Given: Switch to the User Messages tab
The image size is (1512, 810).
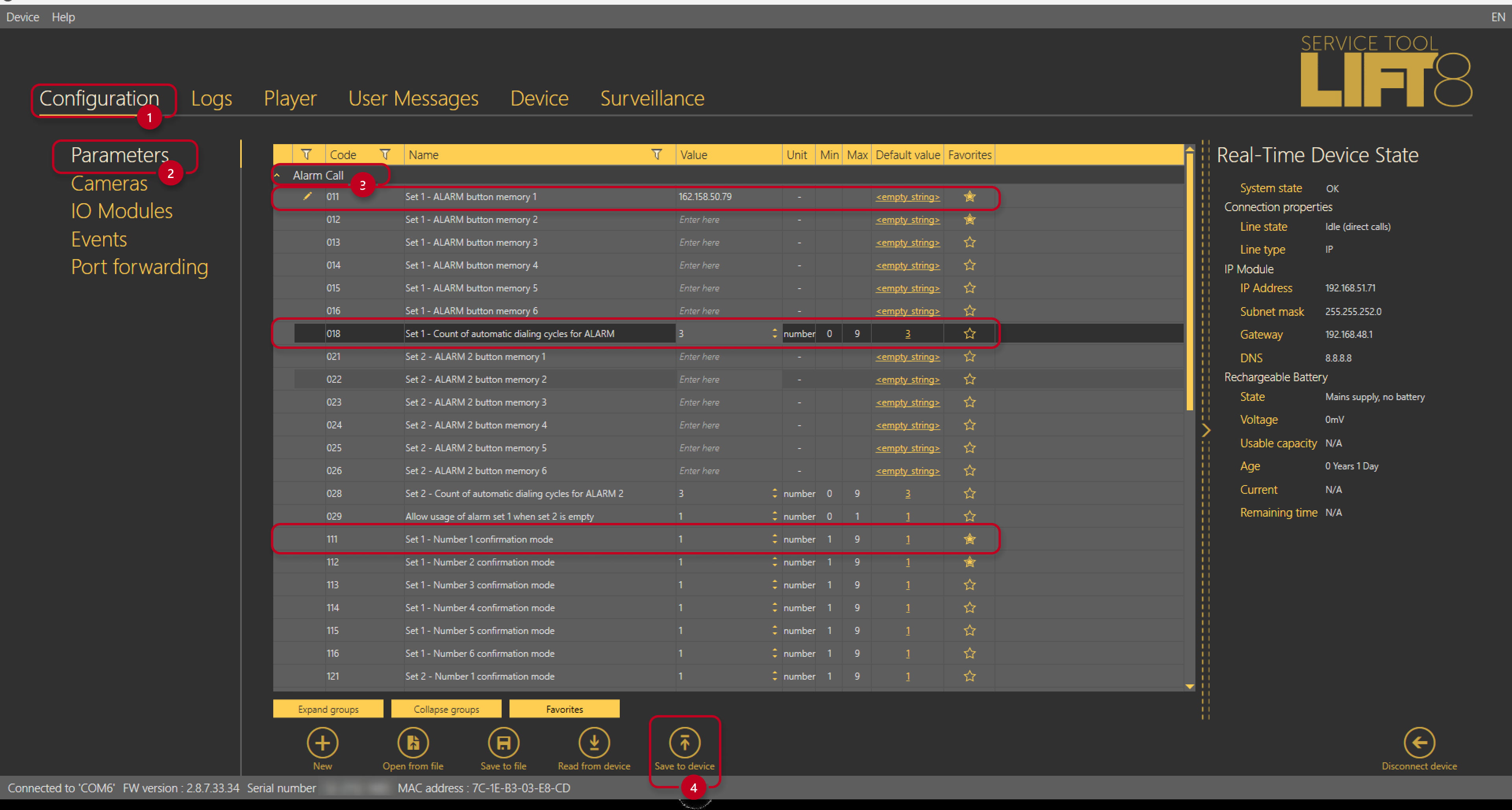Looking at the screenshot, I should 413,98.
